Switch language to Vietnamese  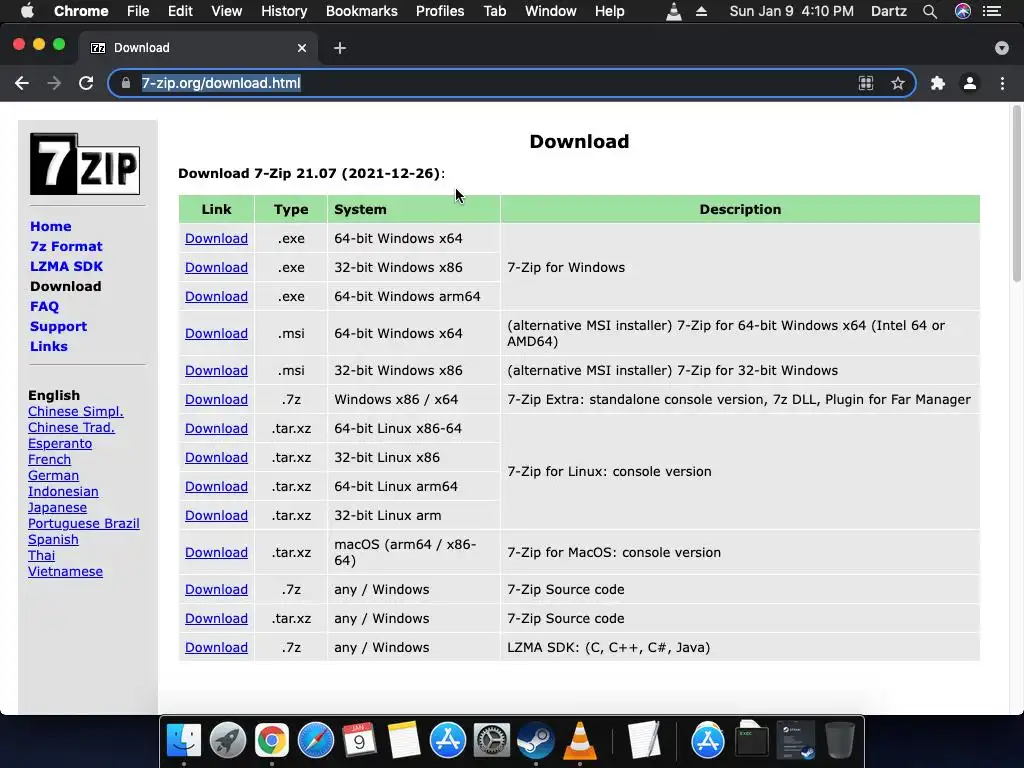(x=65, y=571)
